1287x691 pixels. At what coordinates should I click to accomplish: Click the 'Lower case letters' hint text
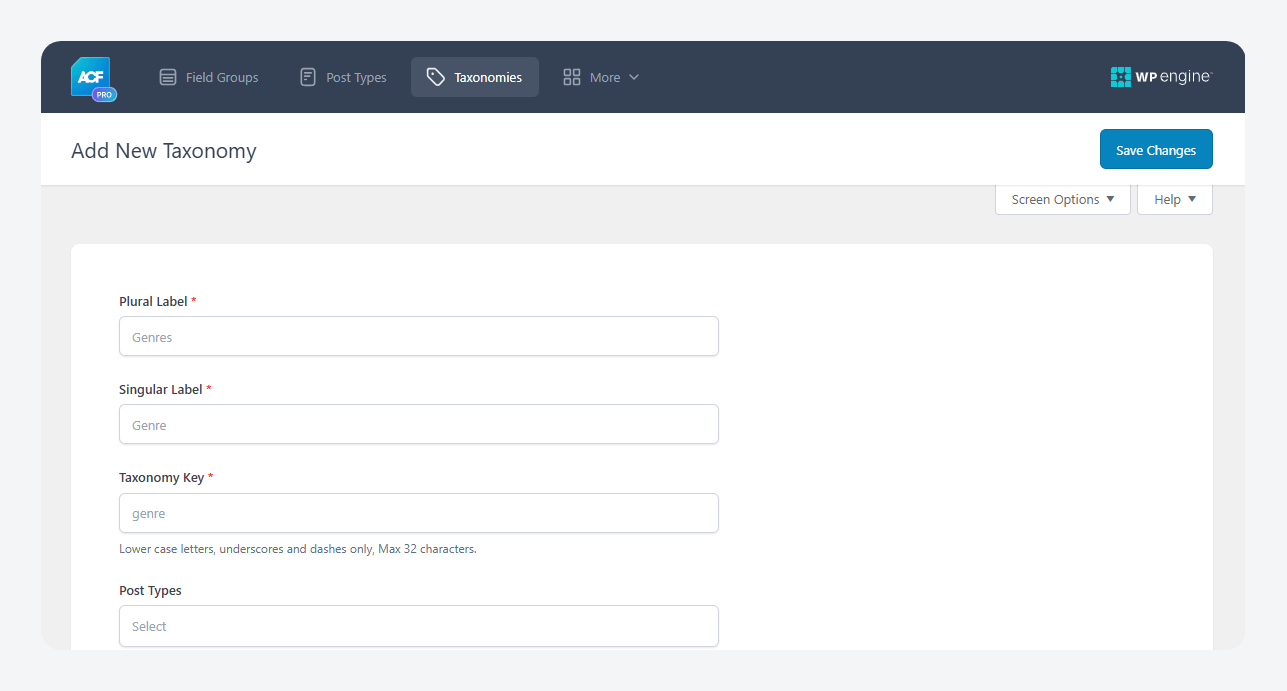[298, 549]
